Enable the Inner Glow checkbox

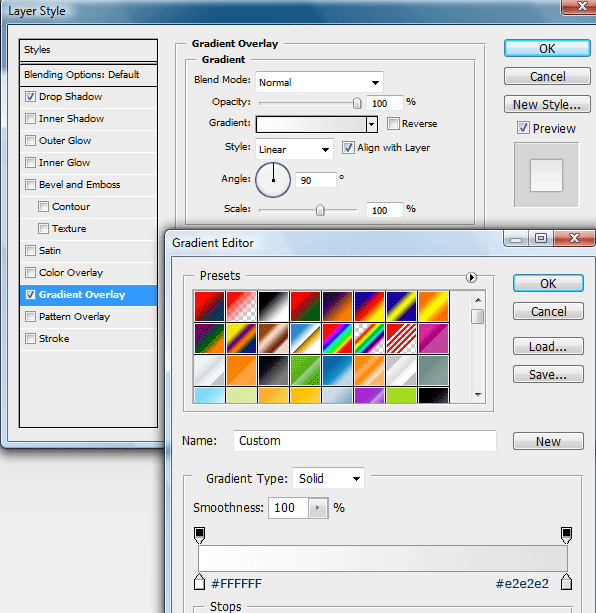tap(30, 162)
